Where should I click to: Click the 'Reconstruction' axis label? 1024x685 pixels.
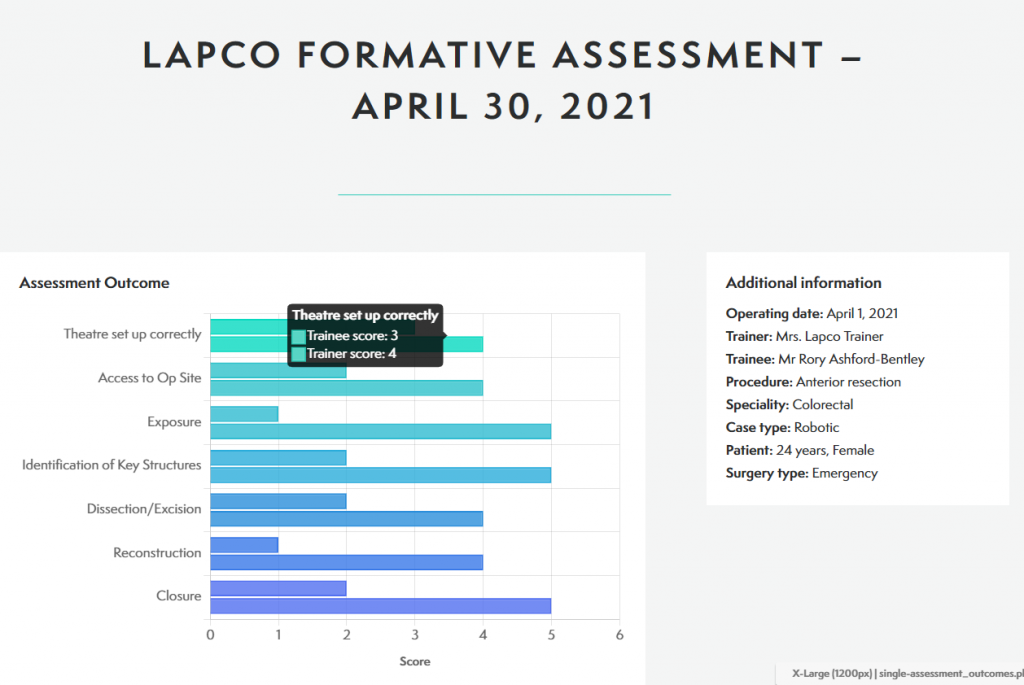coord(157,552)
